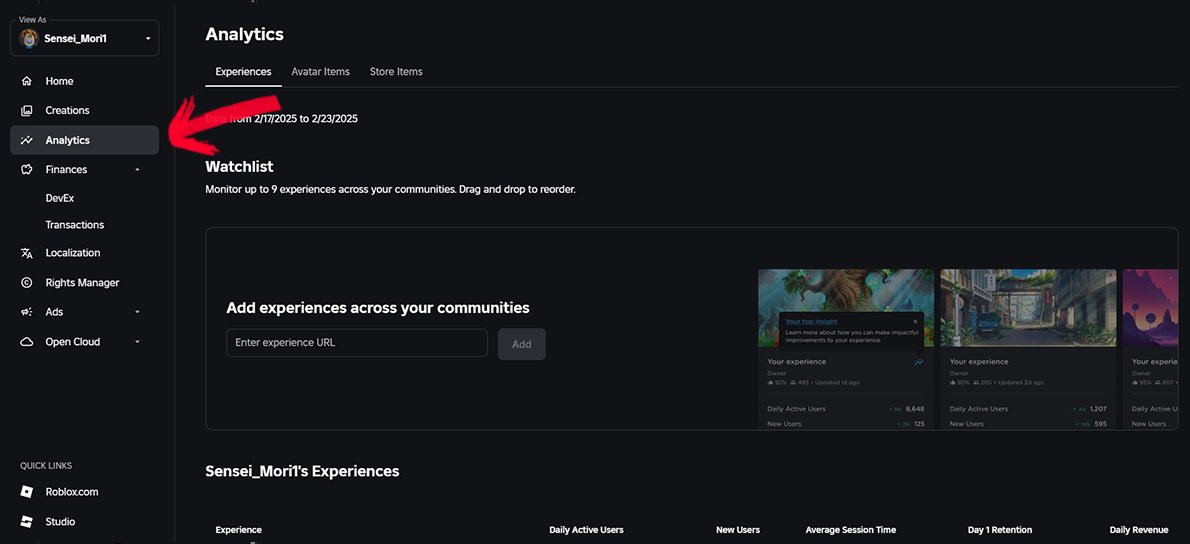This screenshot has height=544, width=1190.
Task: Go to Creations in the sidebar
Action: [x=67, y=111]
